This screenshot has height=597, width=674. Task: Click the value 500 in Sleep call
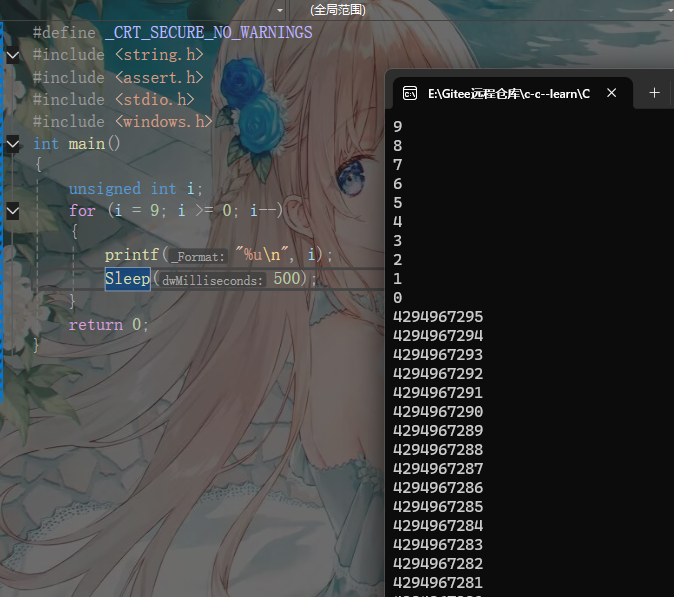287,279
